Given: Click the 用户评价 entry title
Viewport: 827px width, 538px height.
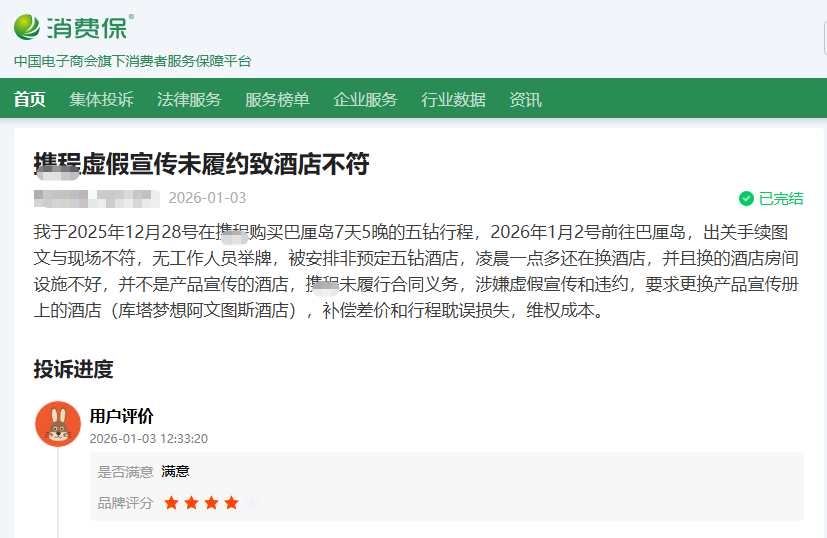Looking at the screenshot, I should pos(121,416).
